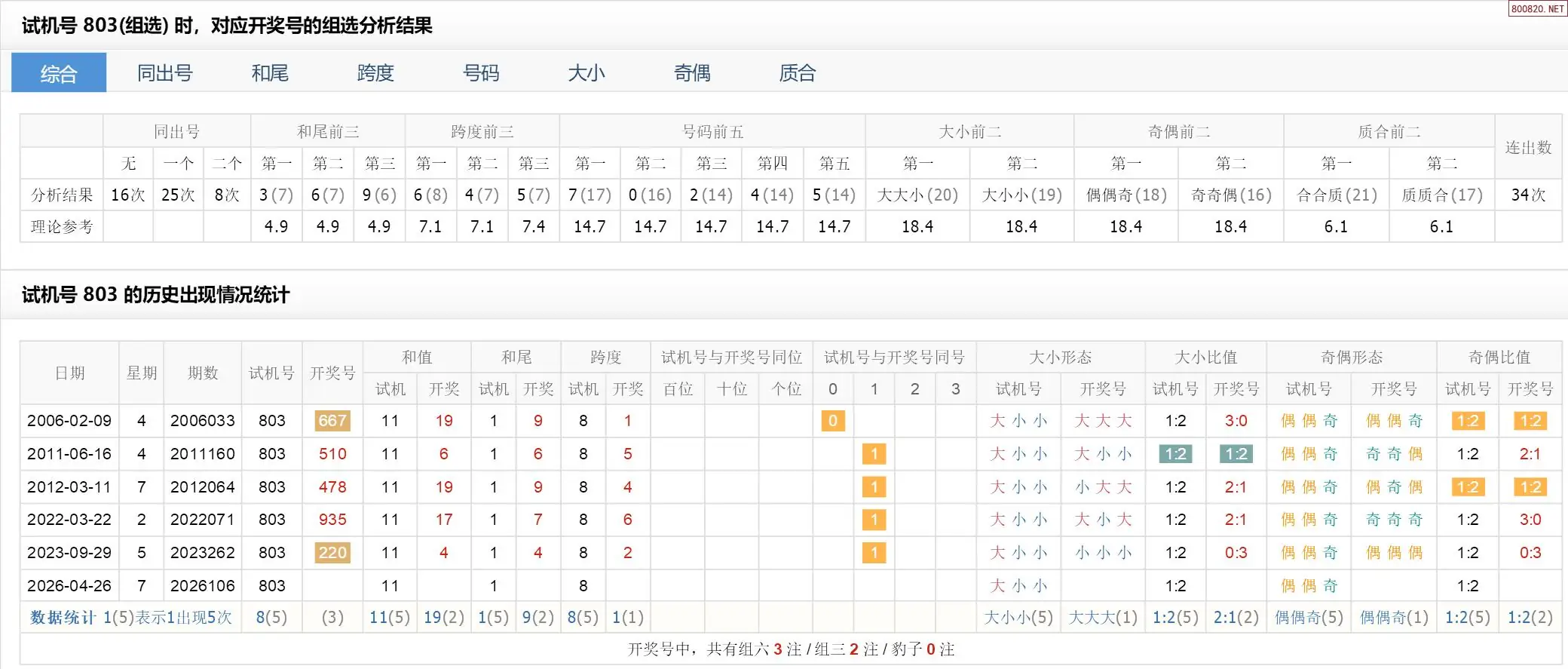The image size is (1568, 669).
Task: Select the 综合 tab
Action: pyautogui.click(x=59, y=73)
